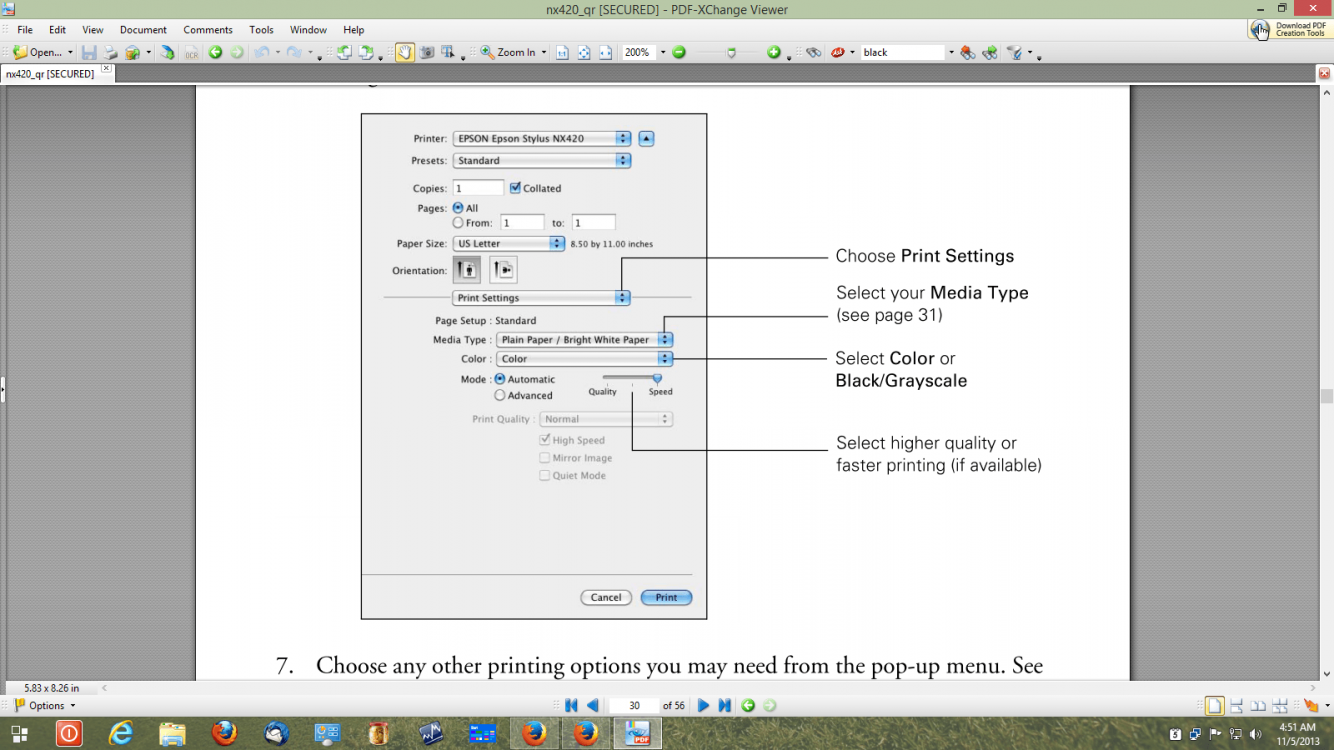Image resolution: width=1334 pixels, height=750 pixels.
Task: Click the Actual Size zoom icon
Action: [x=563, y=52]
